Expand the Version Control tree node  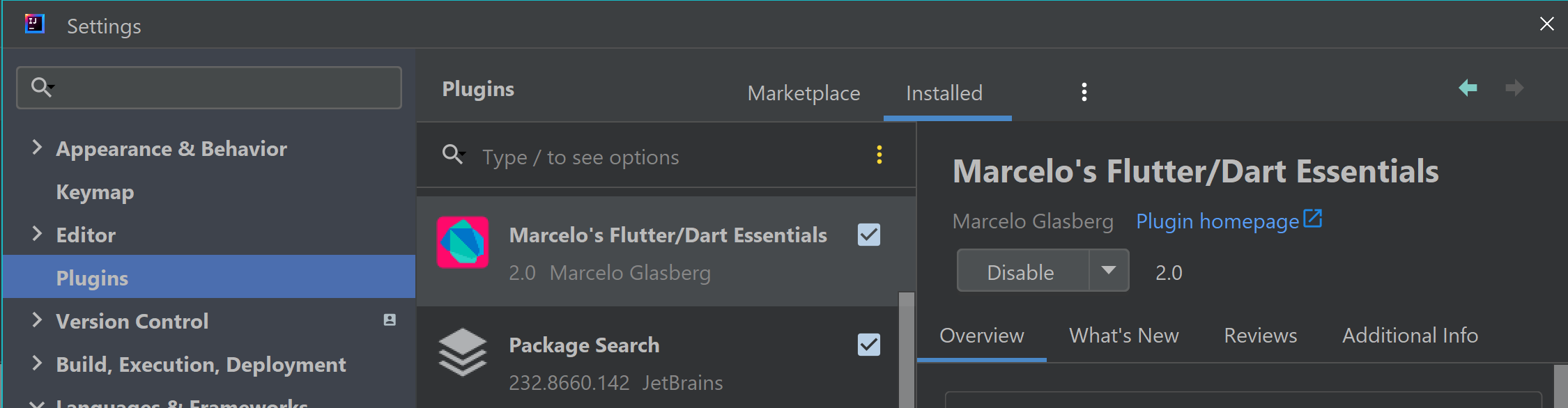37,320
